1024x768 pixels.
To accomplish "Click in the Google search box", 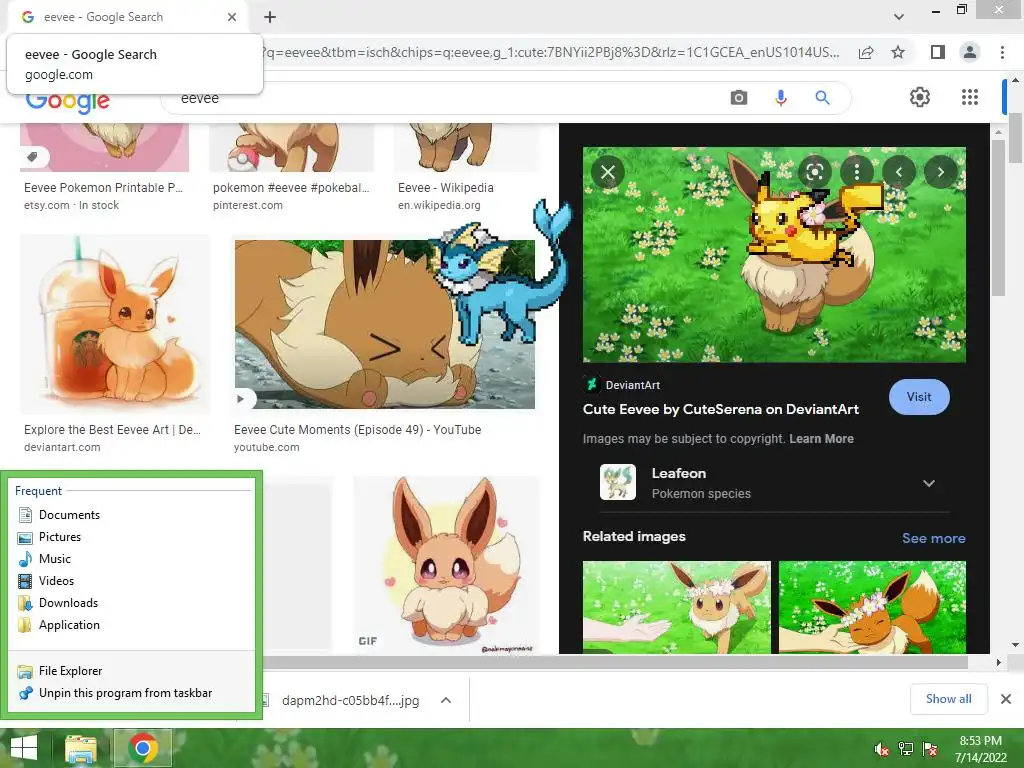I will point(444,98).
